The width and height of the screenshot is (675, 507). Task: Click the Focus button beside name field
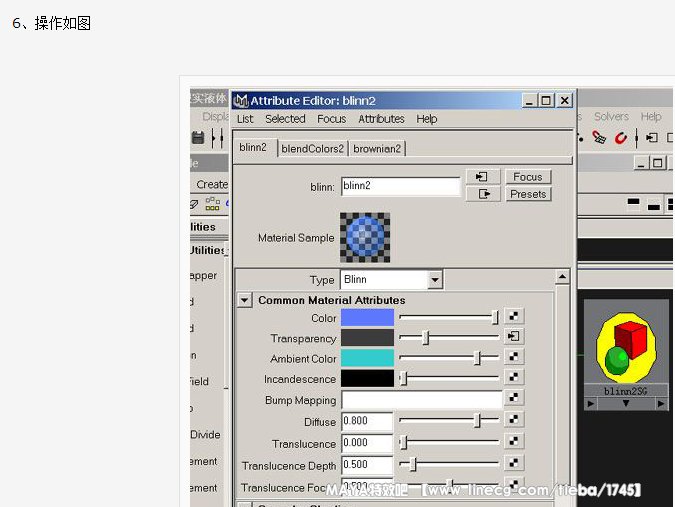[x=528, y=176]
